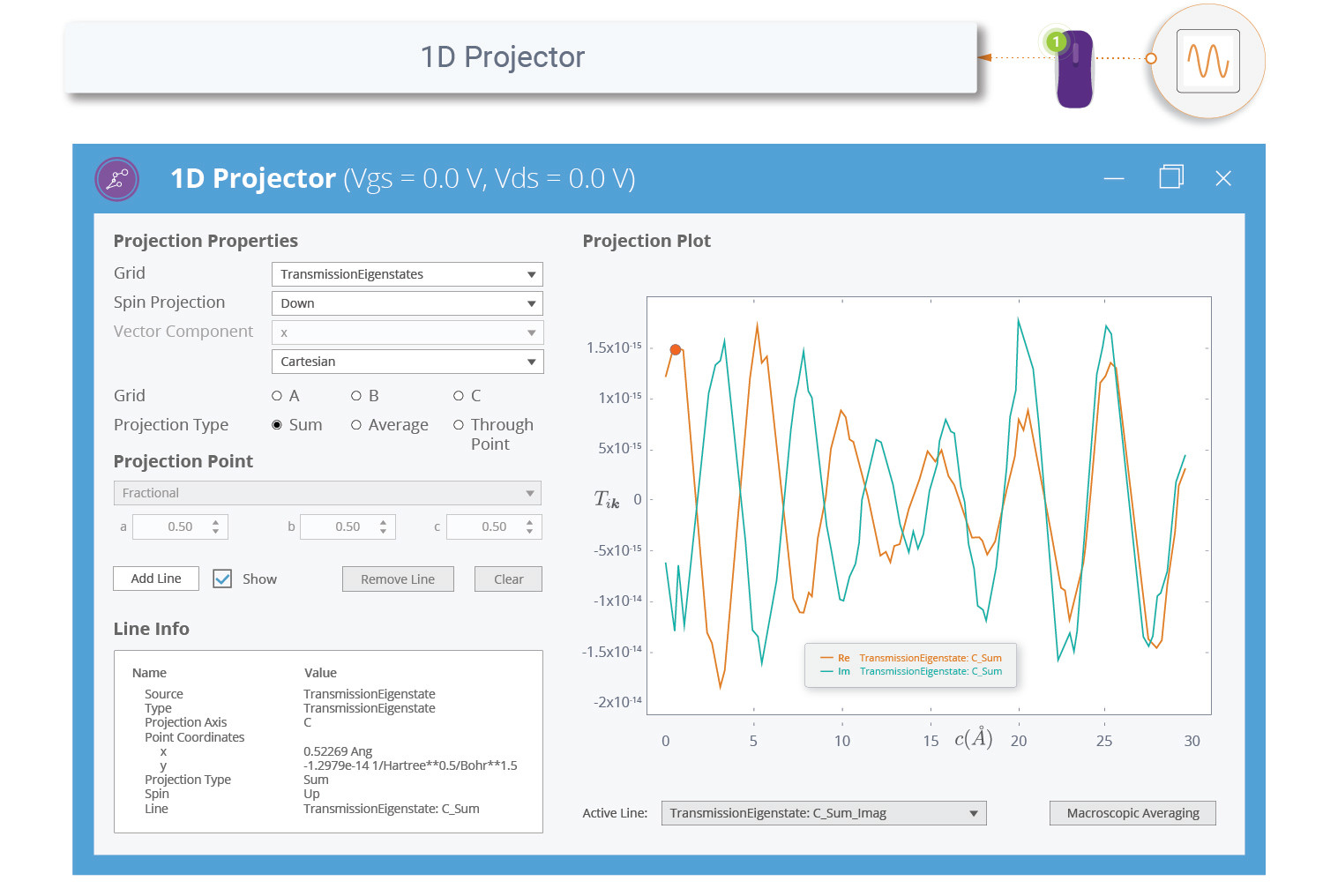Maximize the 1D Projector window
This screenshot has height=896, width=1323.
[1170, 177]
